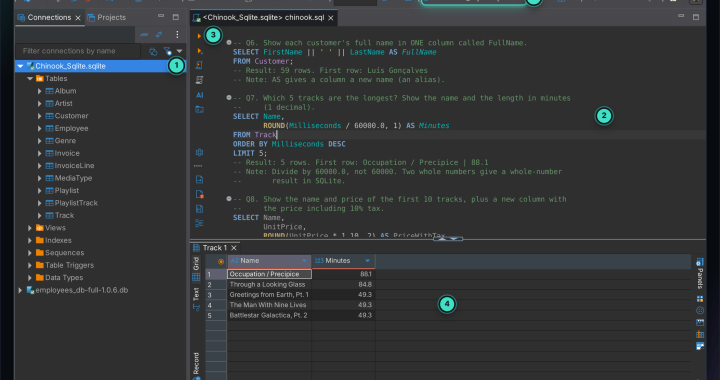Click the load SQL script file icon
This screenshot has width=720, height=380.
(x=199, y=179)
